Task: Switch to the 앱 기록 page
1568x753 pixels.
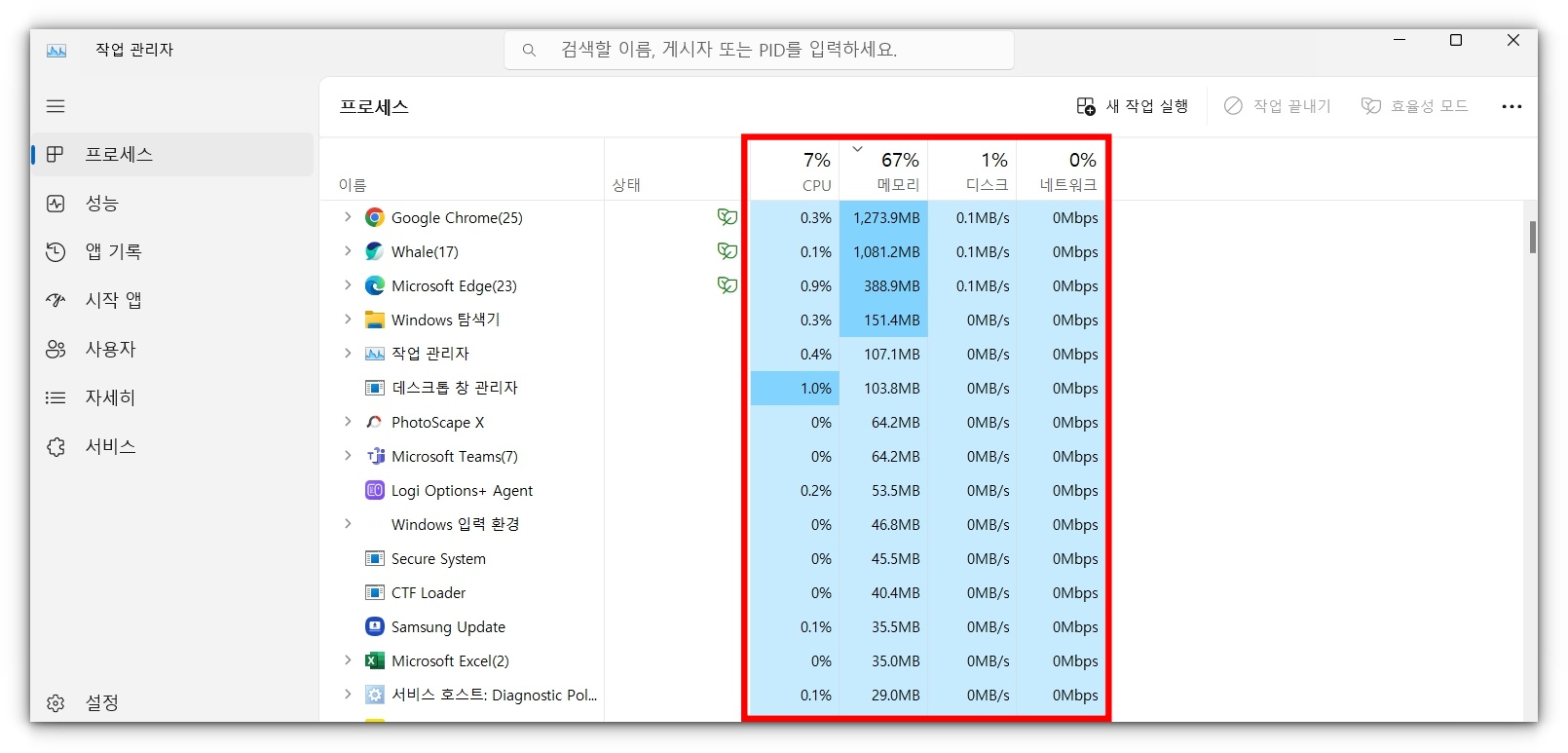Action: 173,251
